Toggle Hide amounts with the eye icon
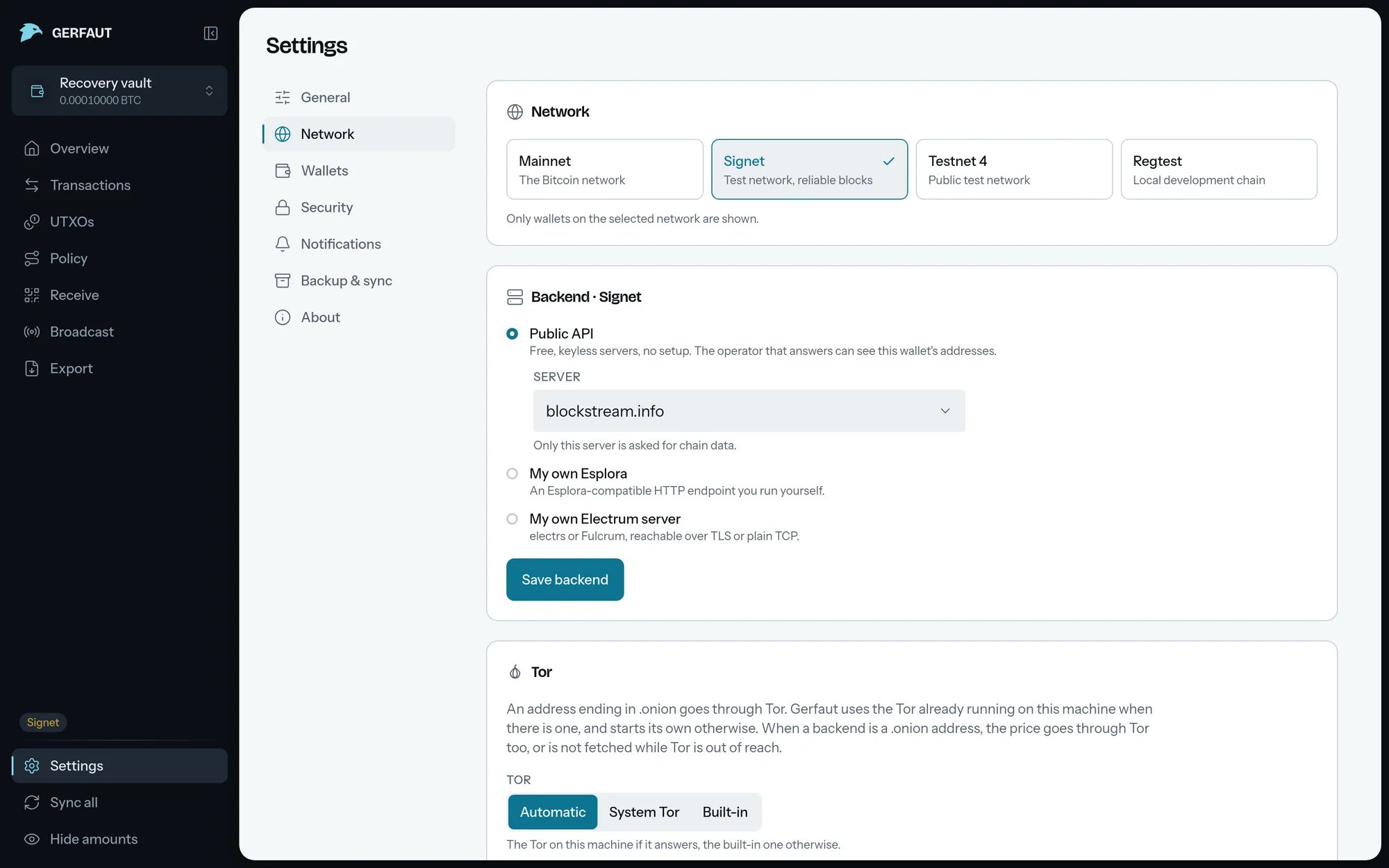This screenshot has height=868, width=1389. coord(32,840)
